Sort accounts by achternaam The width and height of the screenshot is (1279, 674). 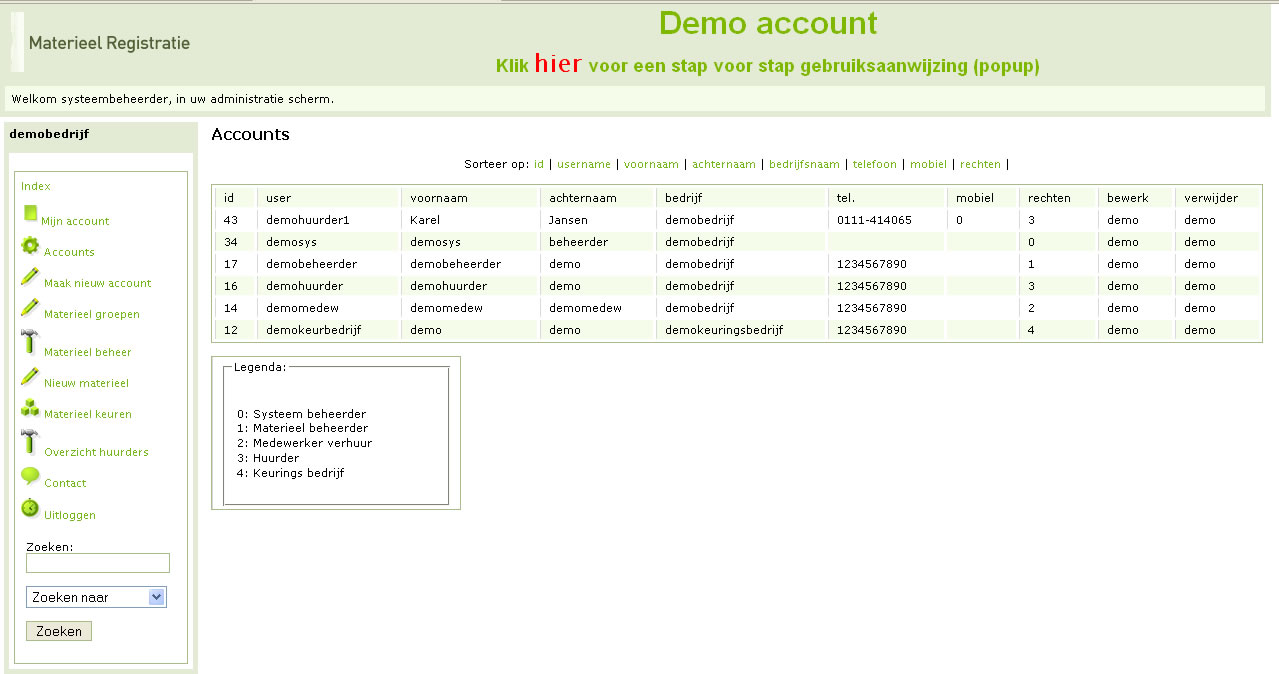pyautogui.click(x=723, y=164)
